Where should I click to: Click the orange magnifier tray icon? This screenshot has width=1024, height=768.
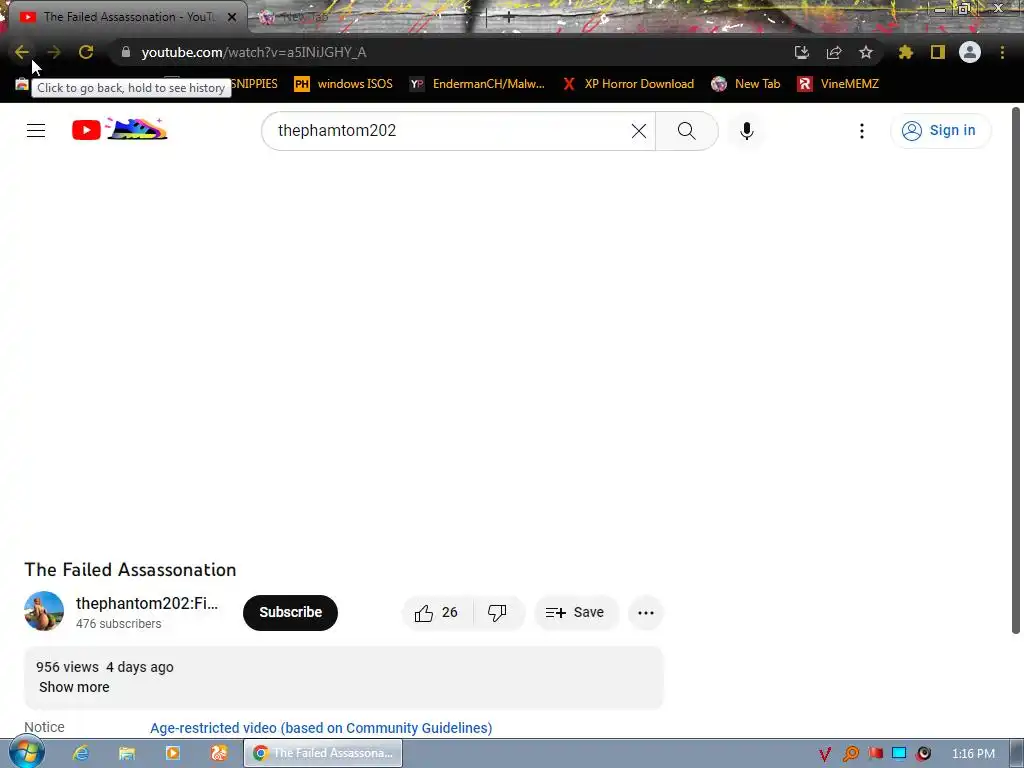coord(850,754)
